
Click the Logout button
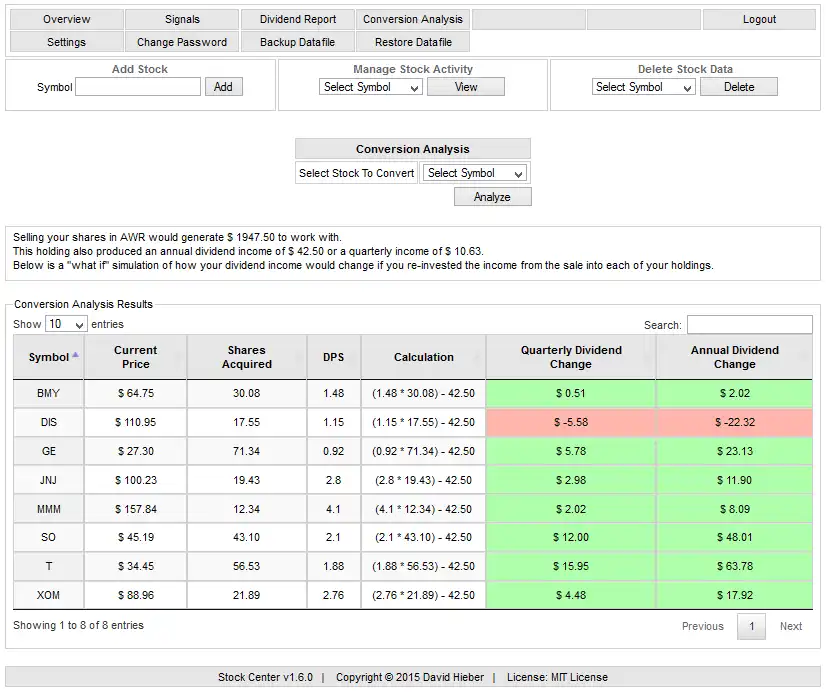click(x=759, y=19)
